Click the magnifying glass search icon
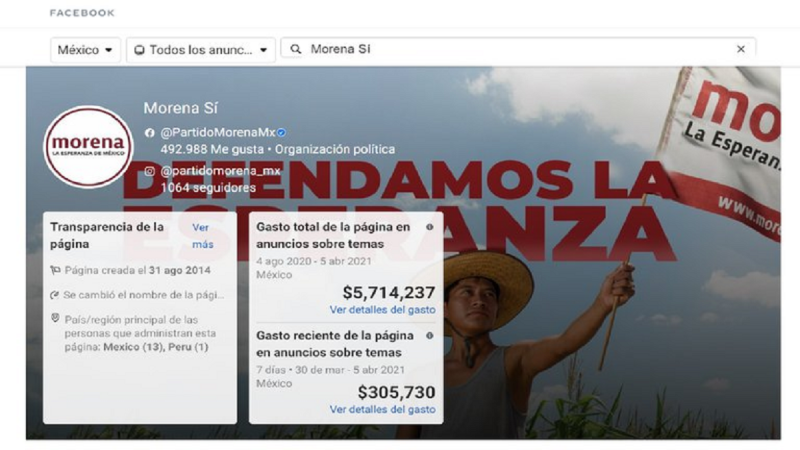 click(x=295, y=49)
